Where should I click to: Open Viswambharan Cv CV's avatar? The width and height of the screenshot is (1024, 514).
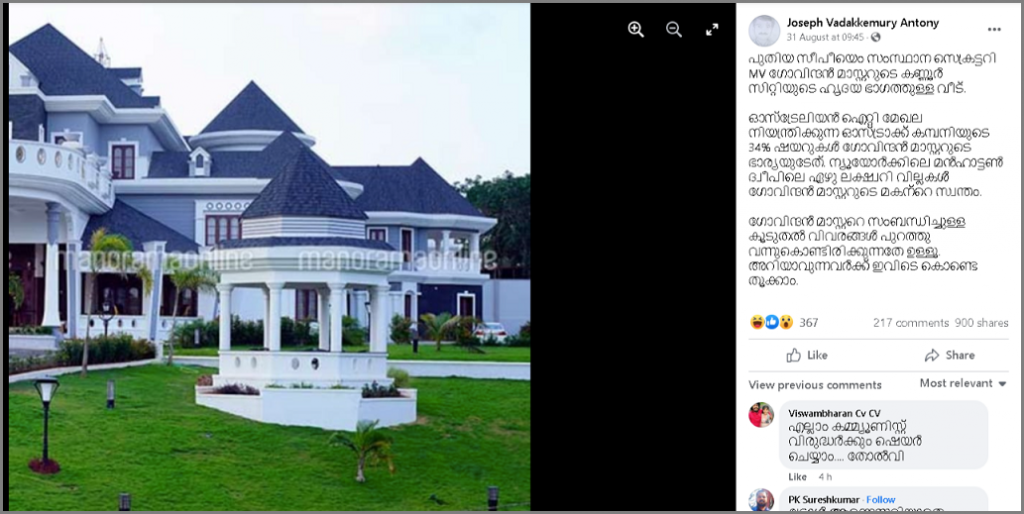(x=761, y=415)
